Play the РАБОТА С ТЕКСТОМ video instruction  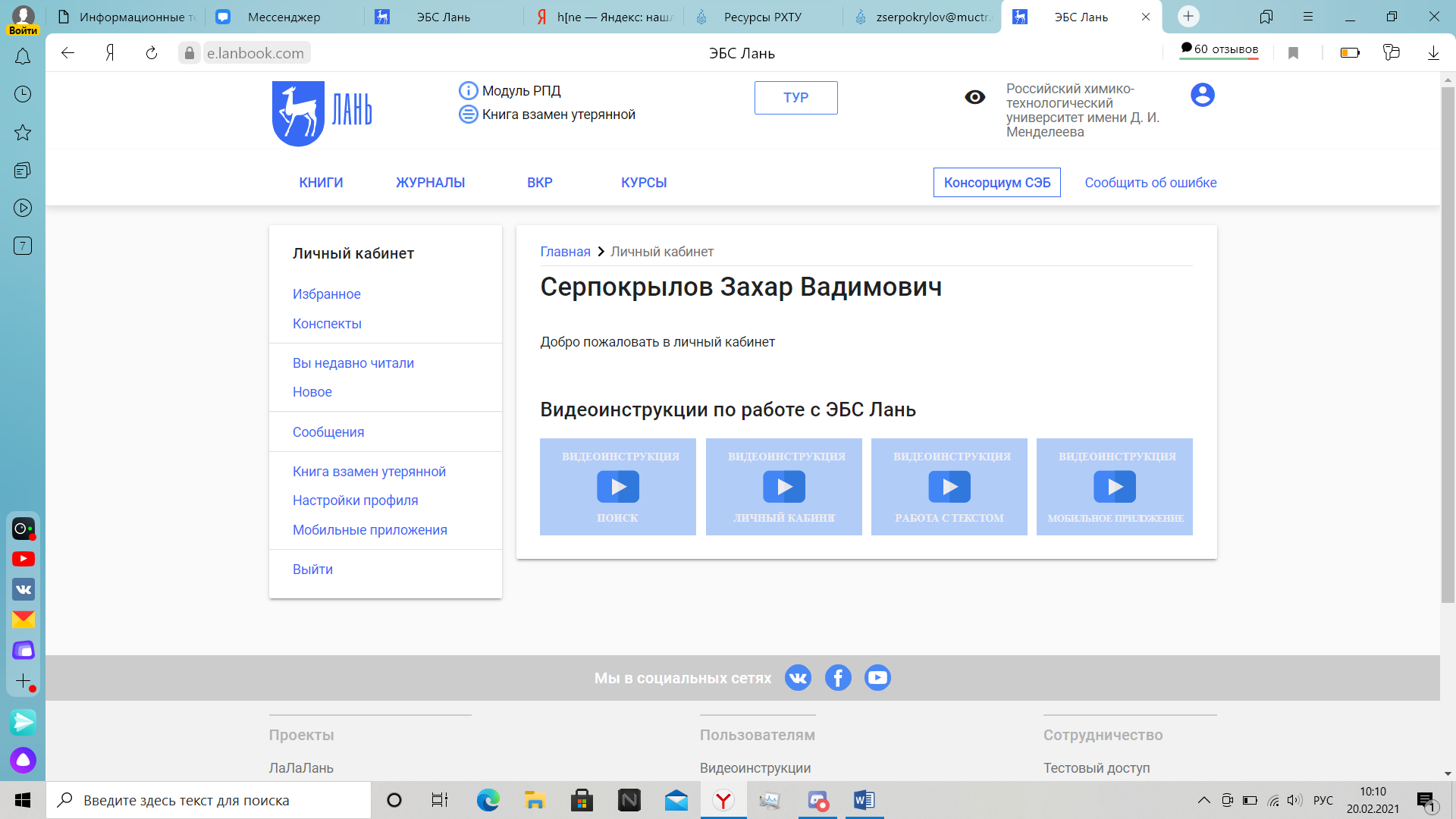tap(949, 487)
